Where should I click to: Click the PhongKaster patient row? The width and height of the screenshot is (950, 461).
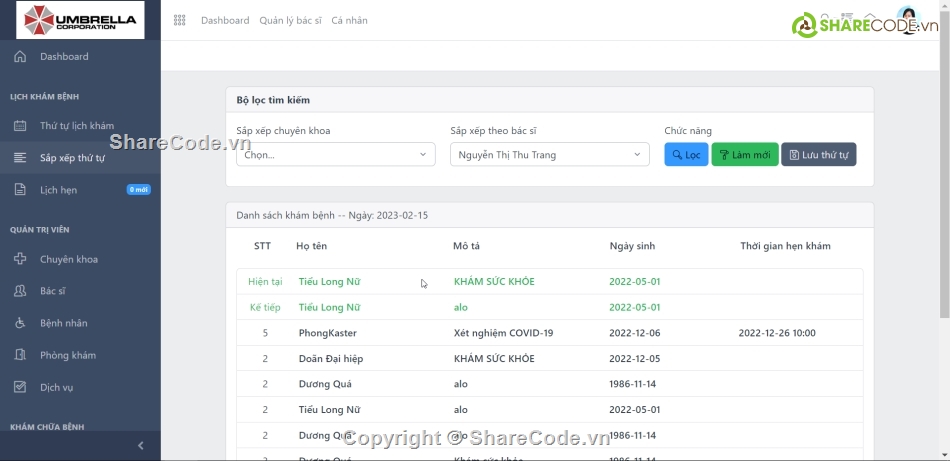[x=549, y=333]
